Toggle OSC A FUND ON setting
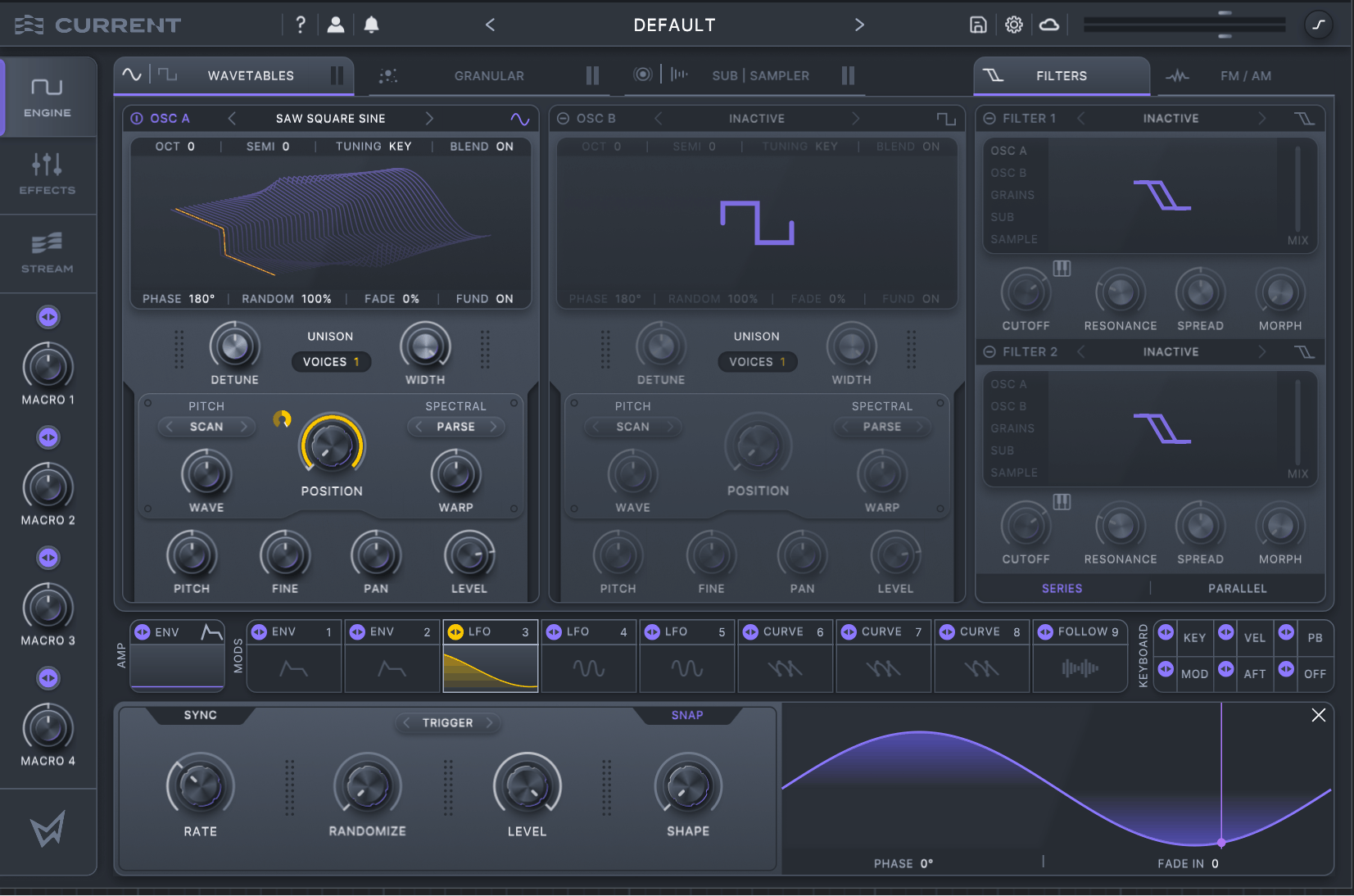1354x896 pixels. coord(484,299)
